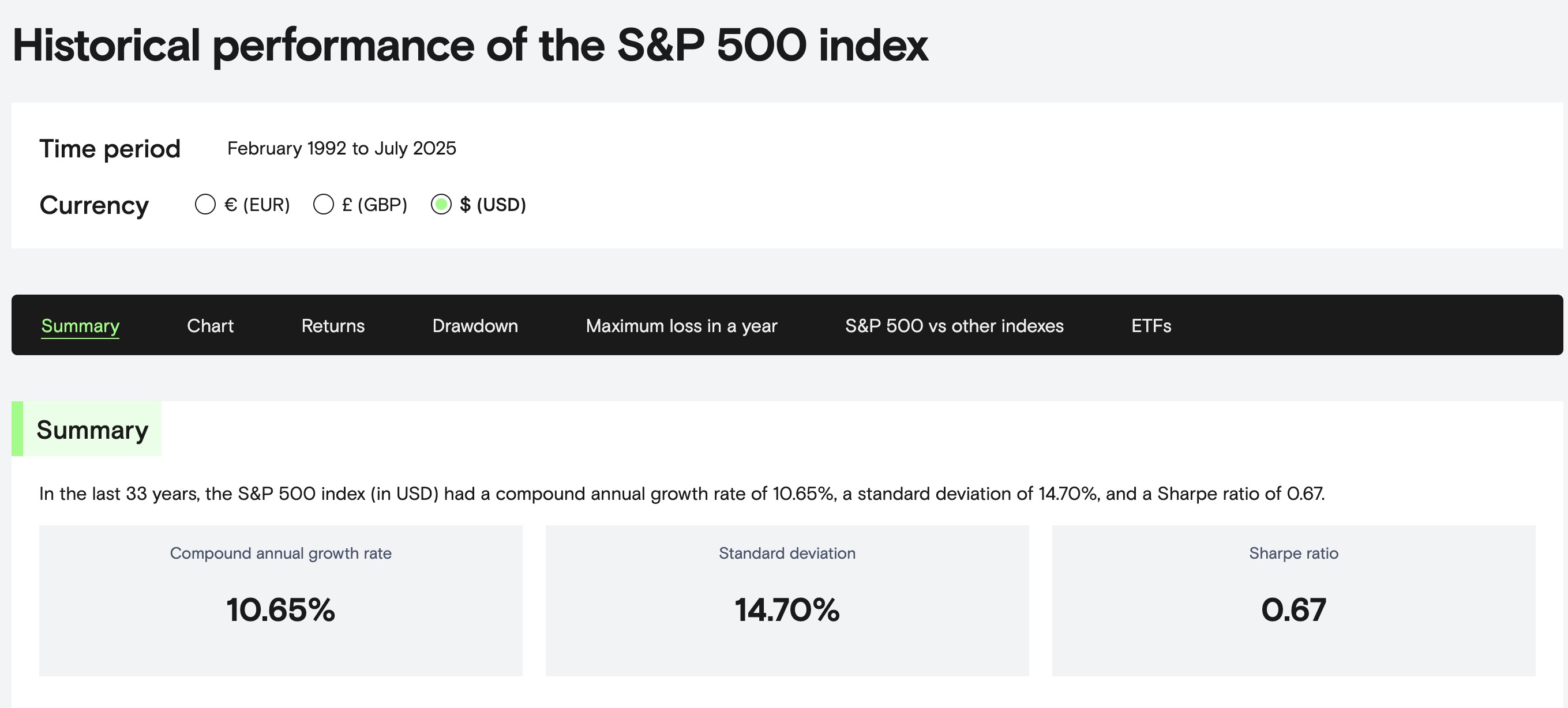Go to the Returns tab

click(333, 326)
